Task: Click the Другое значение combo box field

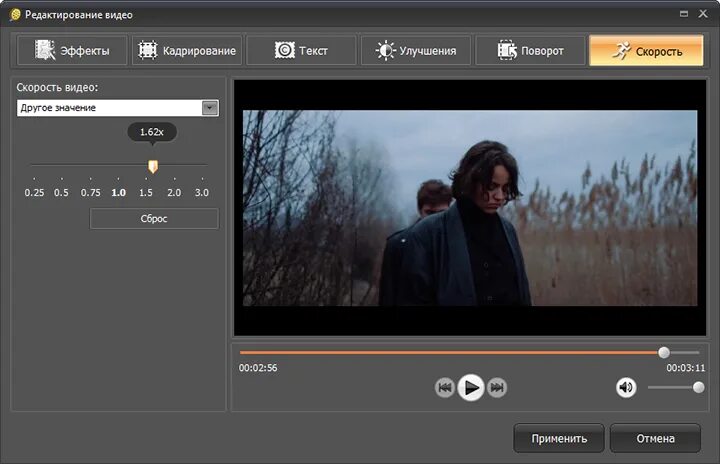Action: click(x=118, y=108)
